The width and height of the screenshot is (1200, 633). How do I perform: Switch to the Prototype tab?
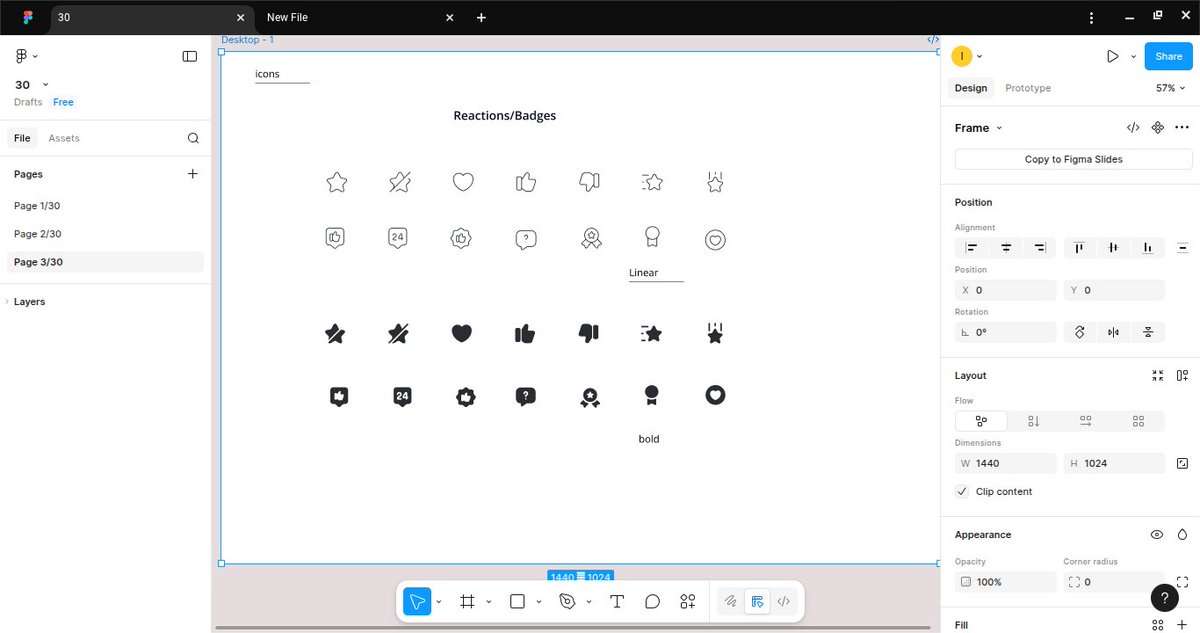tap(1028, 88)
